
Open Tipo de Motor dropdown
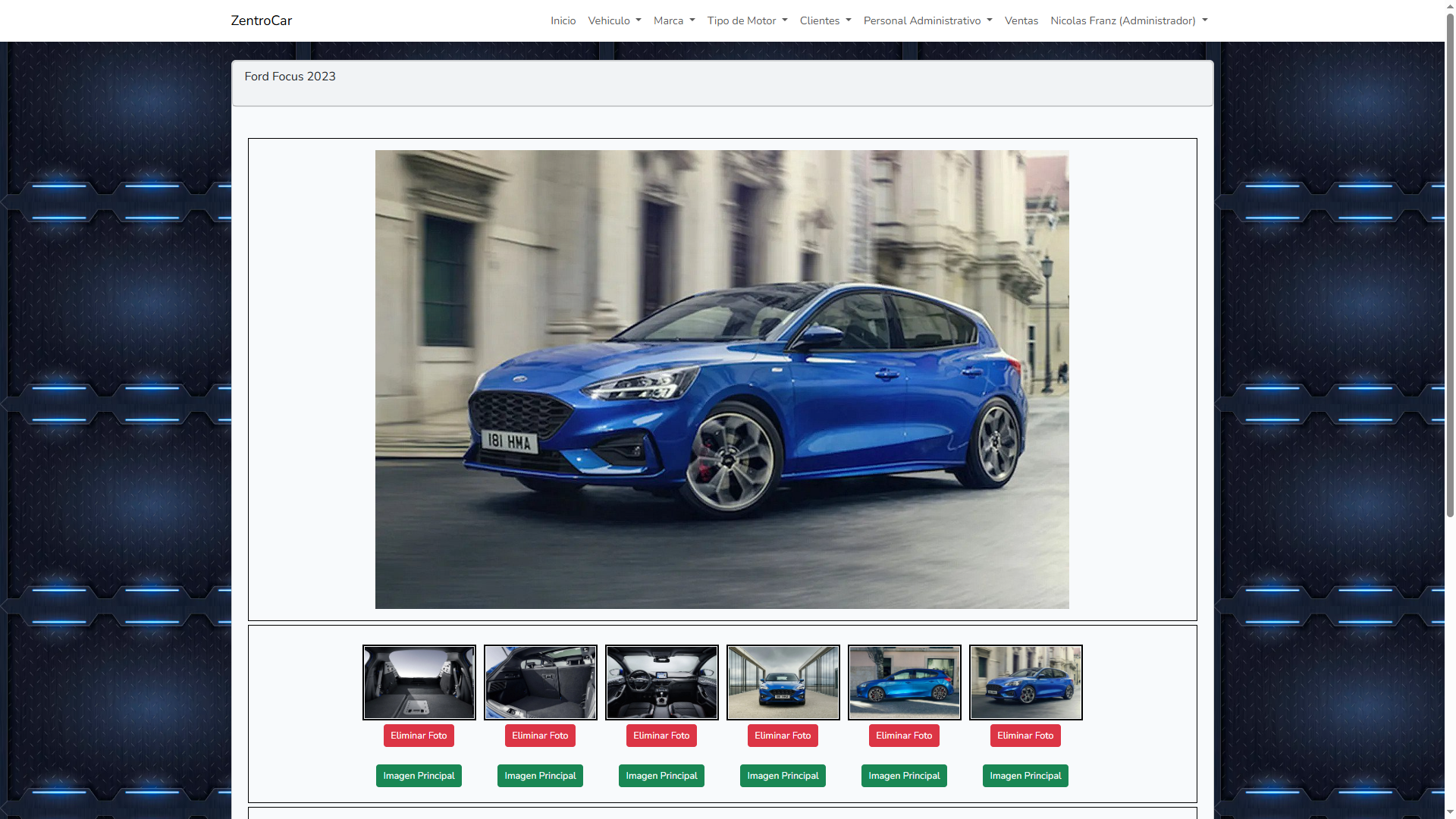747,20
